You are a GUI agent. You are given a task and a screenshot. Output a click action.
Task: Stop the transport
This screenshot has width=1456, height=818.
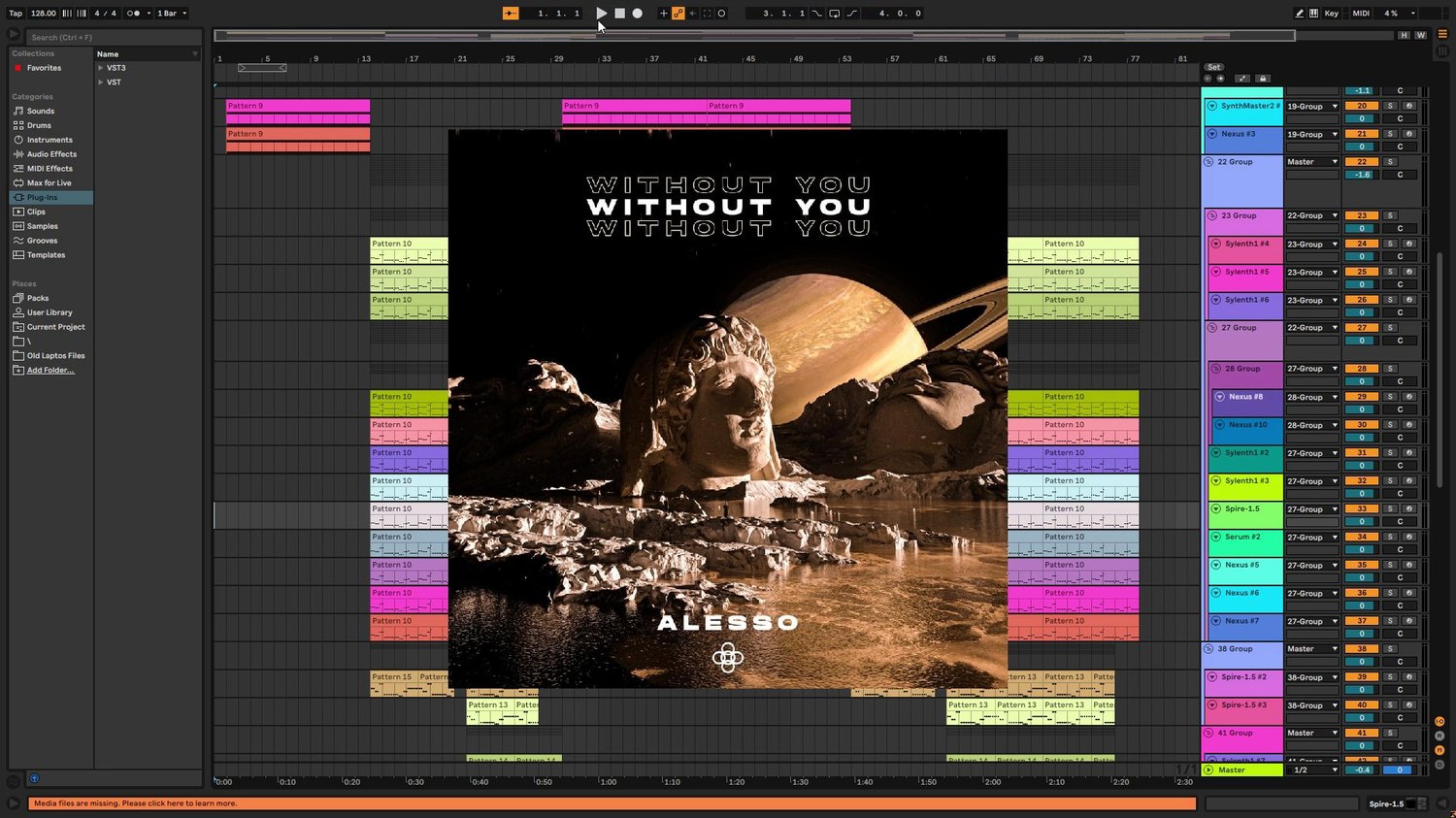[619, 14]
